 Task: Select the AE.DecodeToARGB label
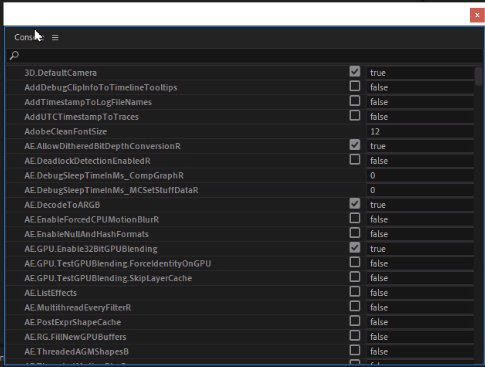click(62, 205)
